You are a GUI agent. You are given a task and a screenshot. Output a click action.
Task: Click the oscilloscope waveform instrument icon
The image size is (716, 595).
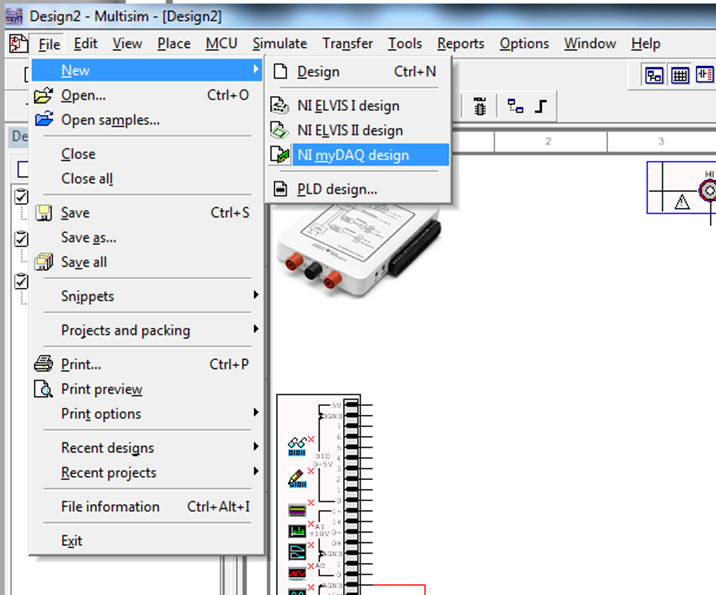[297, 510]
